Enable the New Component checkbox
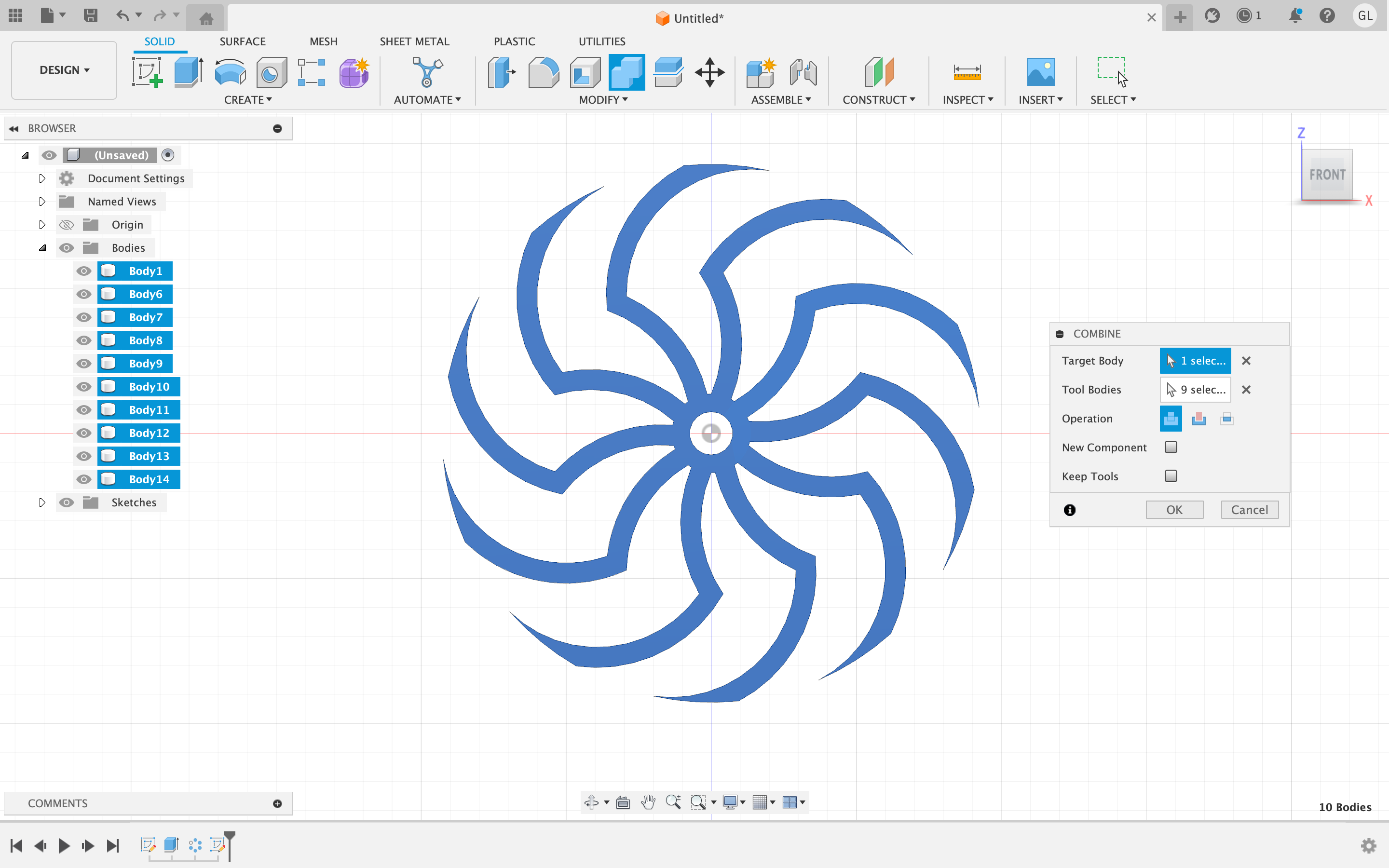 [1171, 447]
